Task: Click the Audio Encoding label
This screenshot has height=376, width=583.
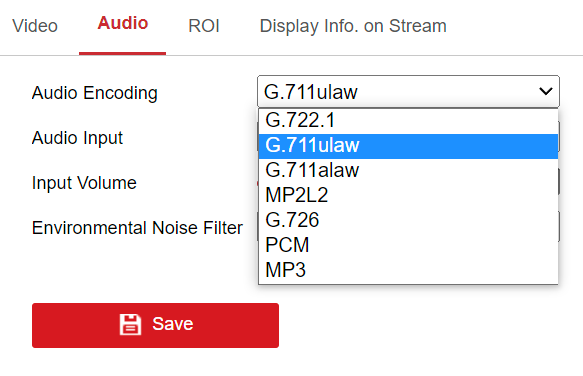Action: coord(95,93)
